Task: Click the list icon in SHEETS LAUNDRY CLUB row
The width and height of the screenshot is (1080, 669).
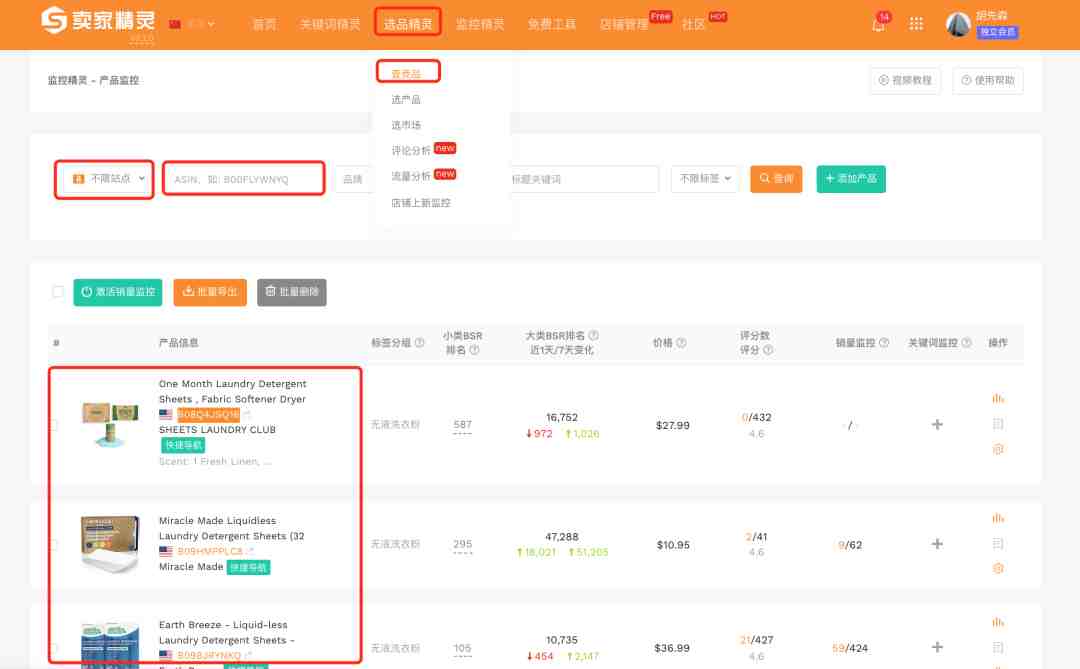Action: pyautogui.click(x=998, y=424)
